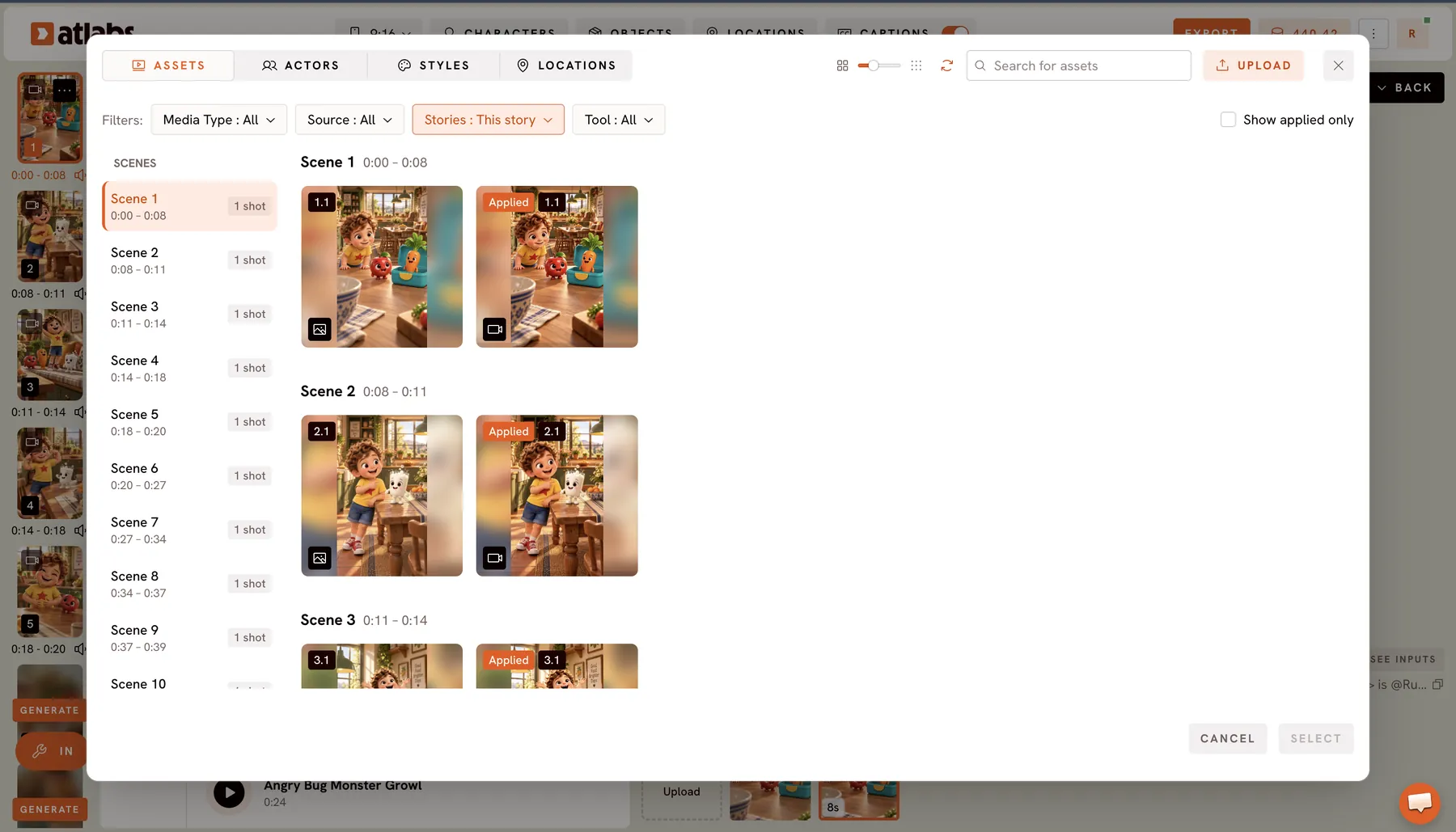This screenshot has width=1456, height=832.
Task: Click Scene 4 0:14 - 0:18 row
Action: 190,368
